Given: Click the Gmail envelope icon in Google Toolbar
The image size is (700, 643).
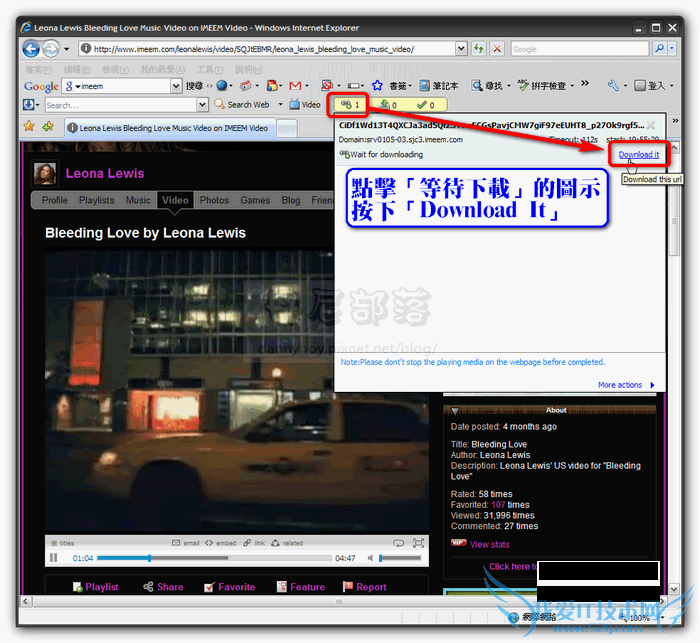Looking at the screenshot, I should click(x=295, y=86).
